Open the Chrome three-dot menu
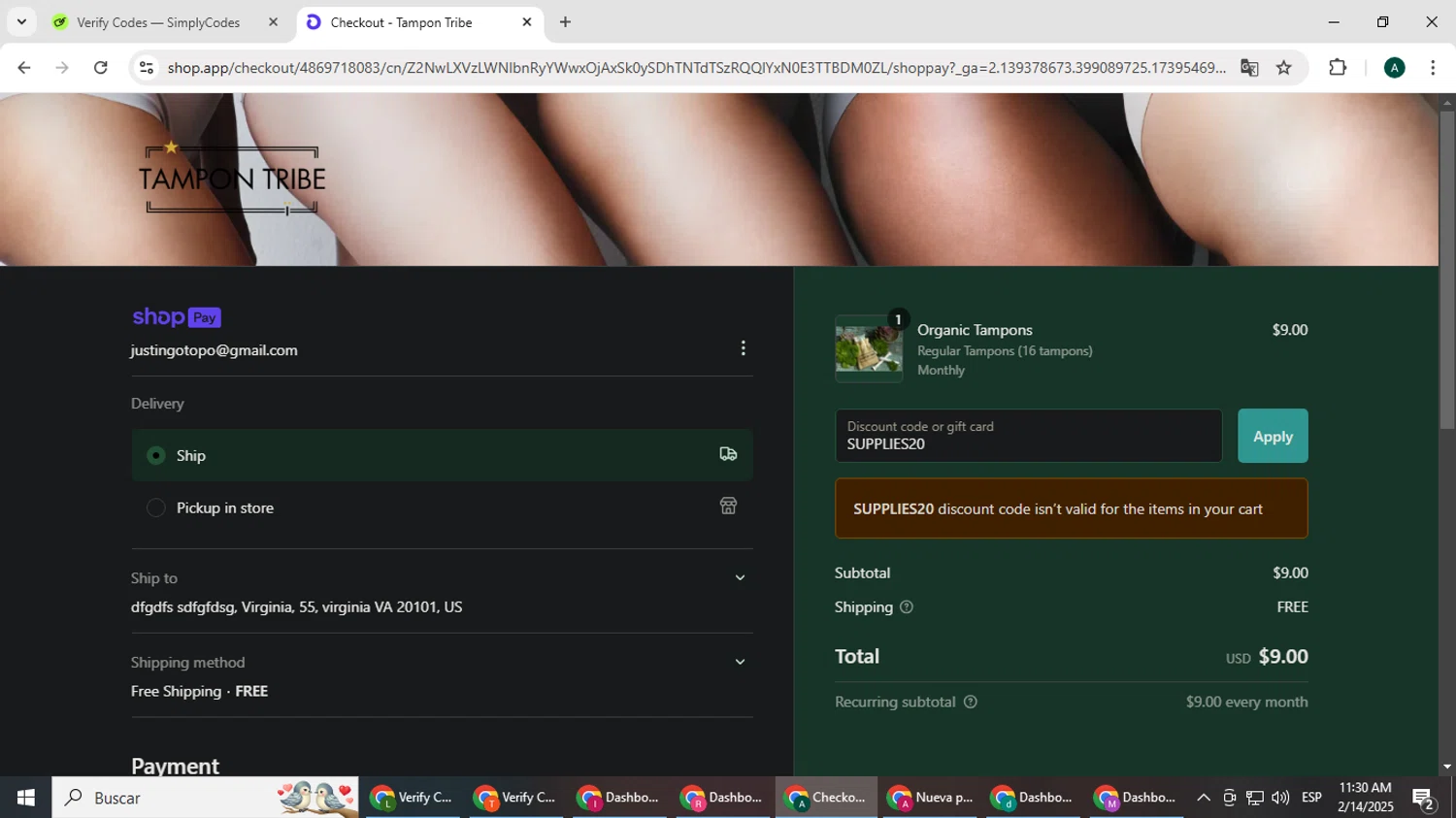The width and height of the screenshot is (1456, 818). (x=1433, y=68)
